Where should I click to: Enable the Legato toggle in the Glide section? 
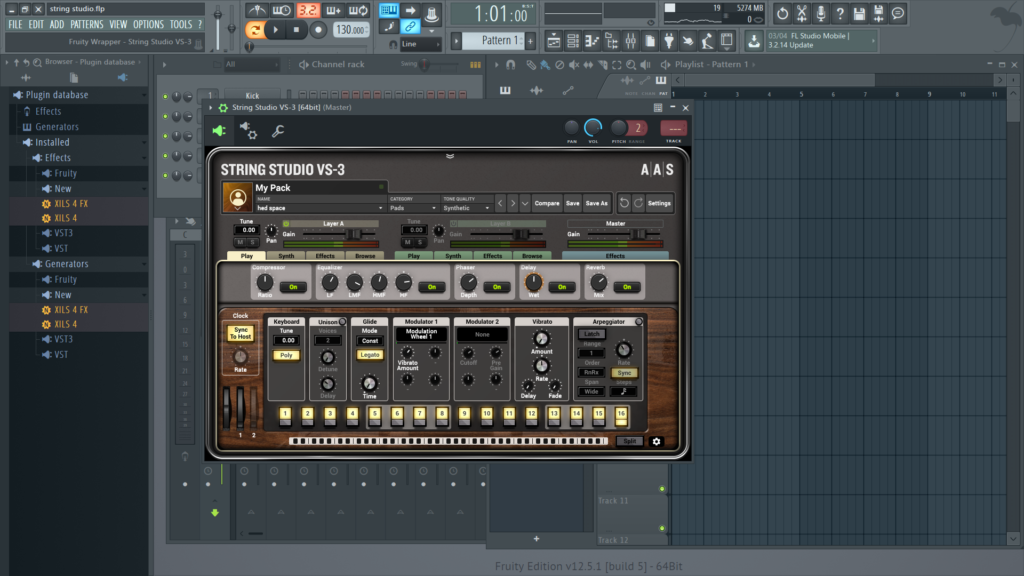coord(370,355)
